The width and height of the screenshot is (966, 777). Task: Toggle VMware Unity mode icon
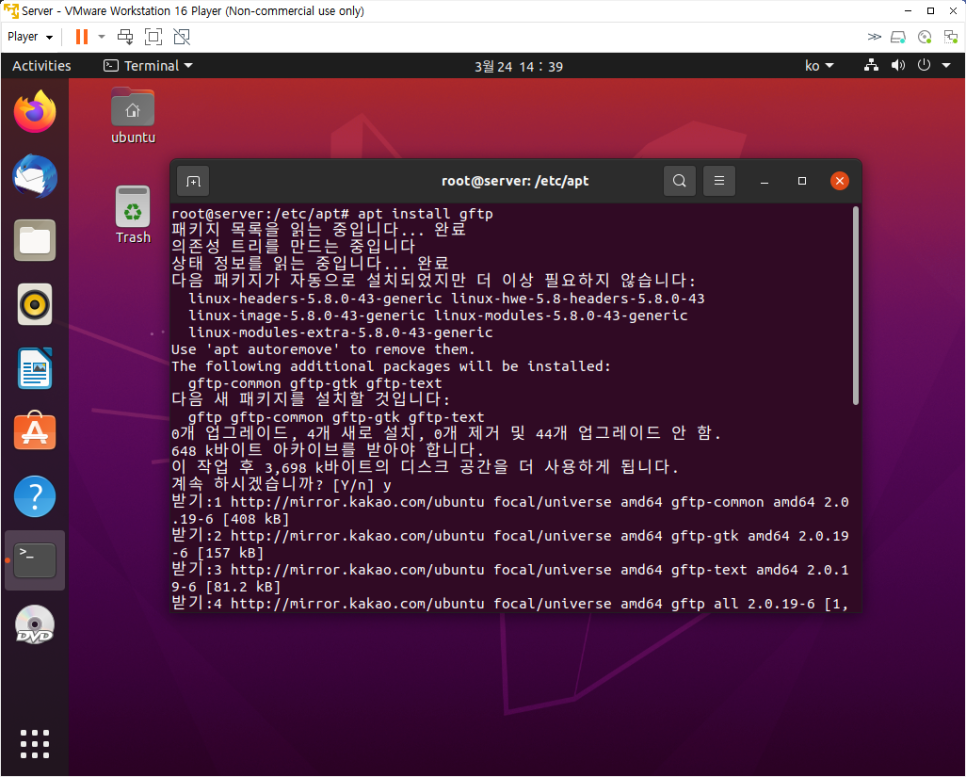(182, 37)
